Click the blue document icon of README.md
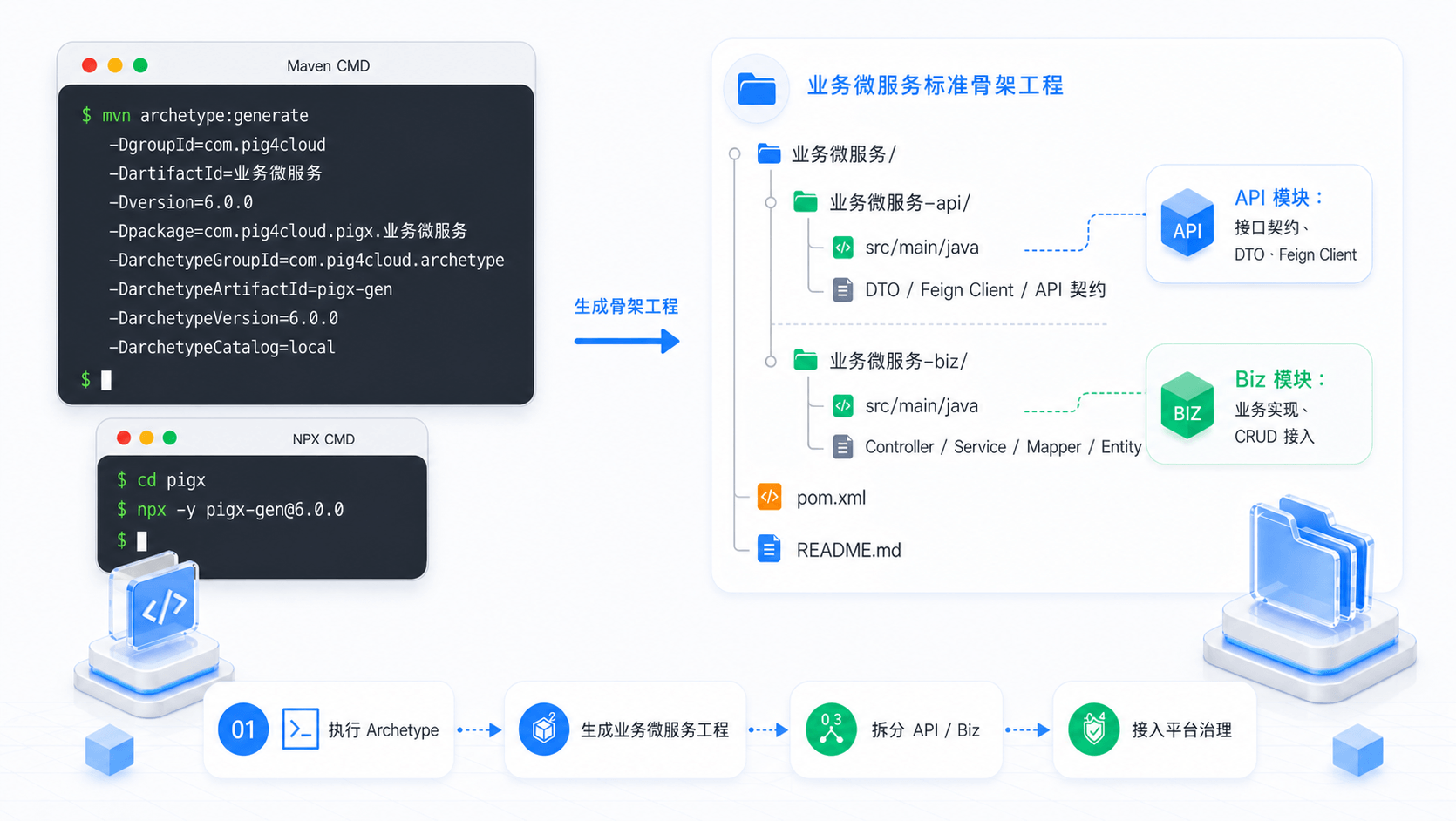This screenshot has height=821, width=1456. click(769, 549)
